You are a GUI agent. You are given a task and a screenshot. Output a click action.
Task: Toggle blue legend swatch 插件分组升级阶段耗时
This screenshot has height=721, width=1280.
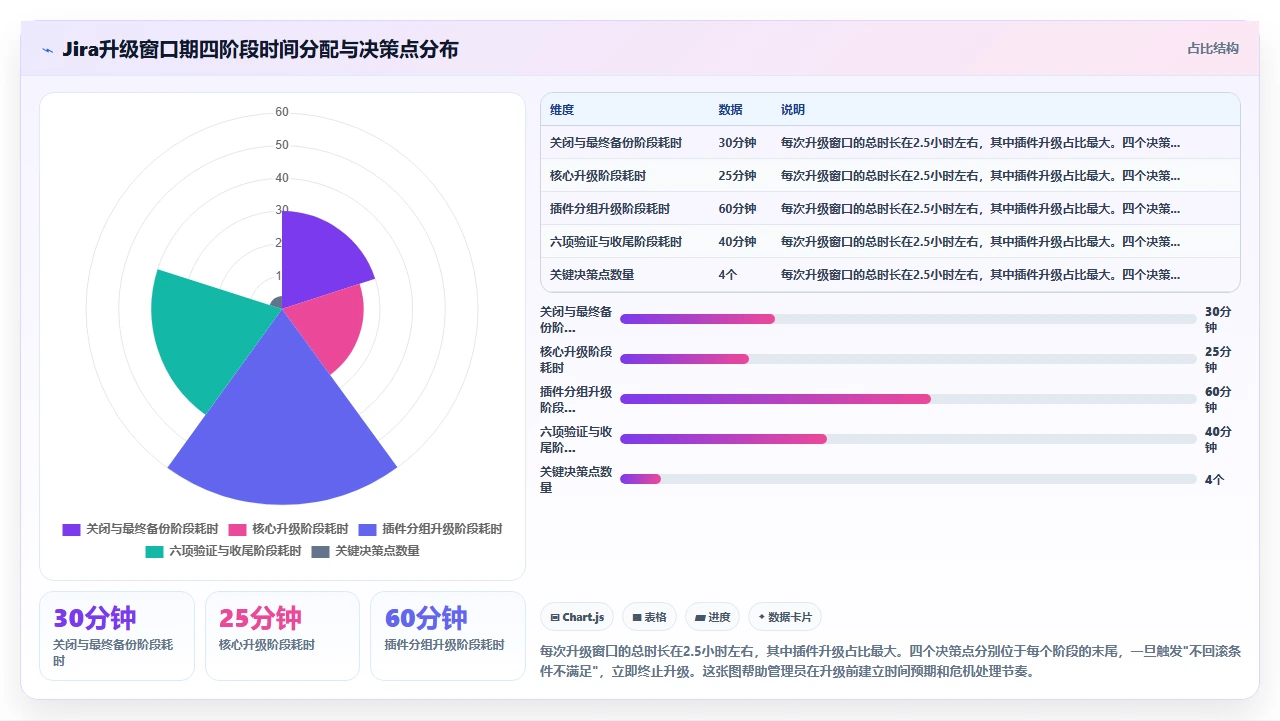click(x=367, y=529)
